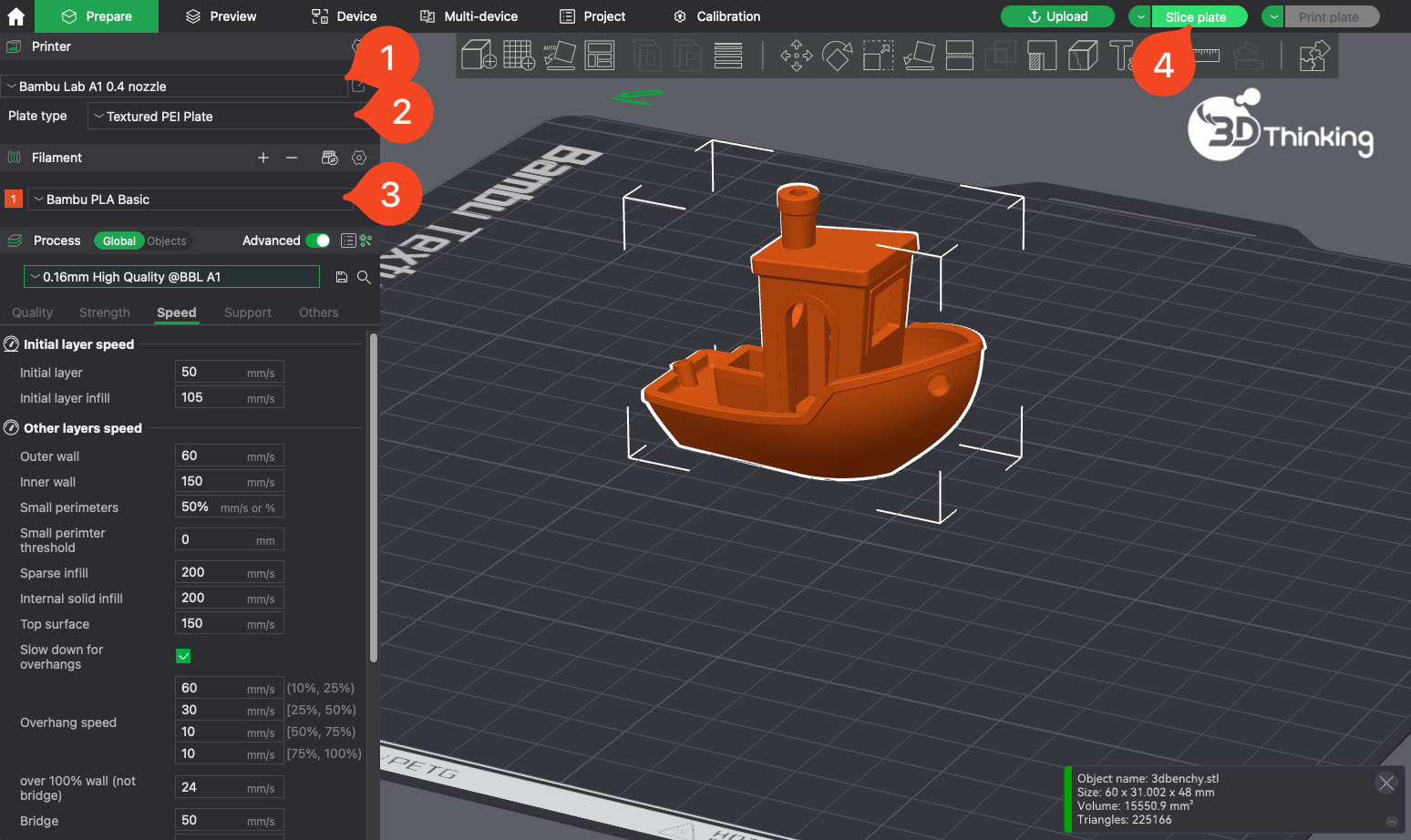The image size is (1411, 840).
Task: Click the Upload button
Action: [1057, 16]
